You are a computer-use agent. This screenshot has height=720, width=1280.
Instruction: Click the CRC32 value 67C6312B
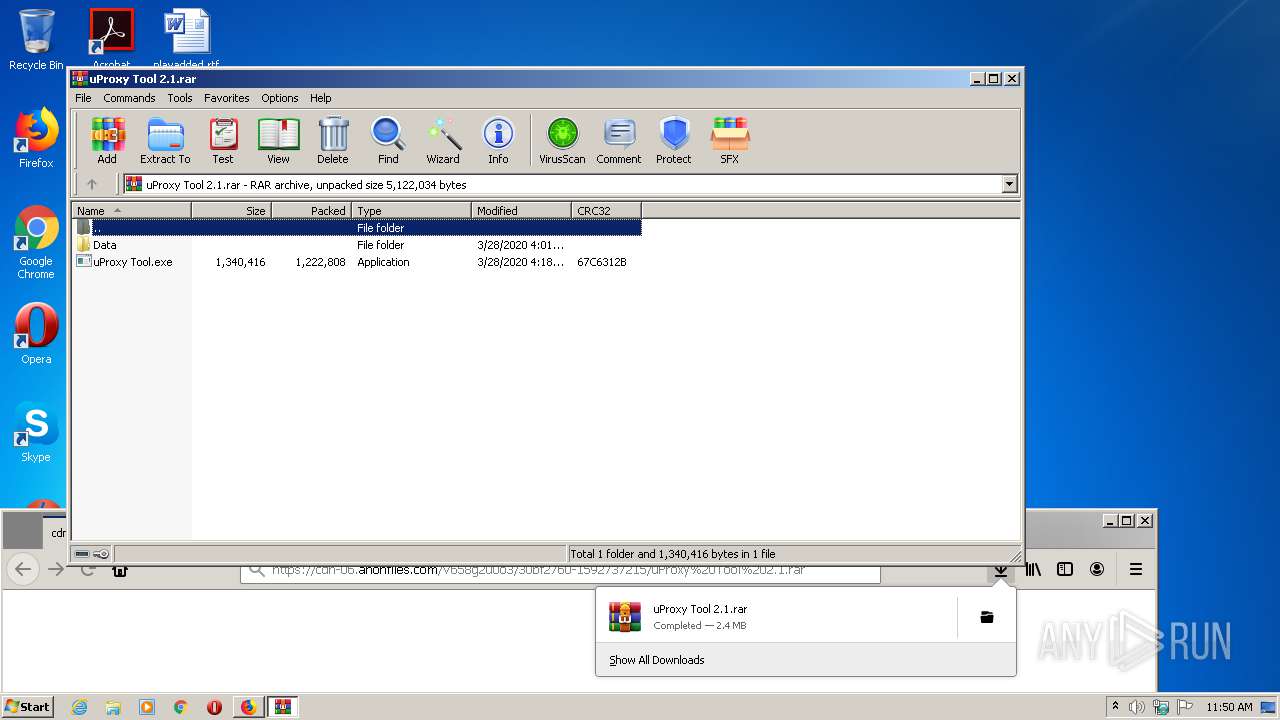pos(601,262)
